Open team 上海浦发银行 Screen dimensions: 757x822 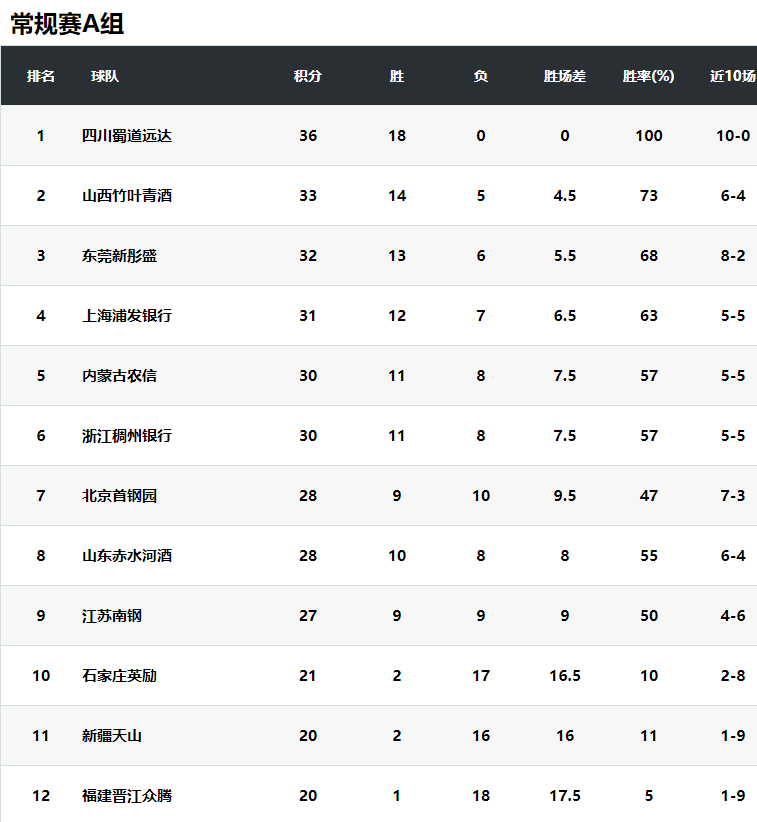(x=127, y=316)
